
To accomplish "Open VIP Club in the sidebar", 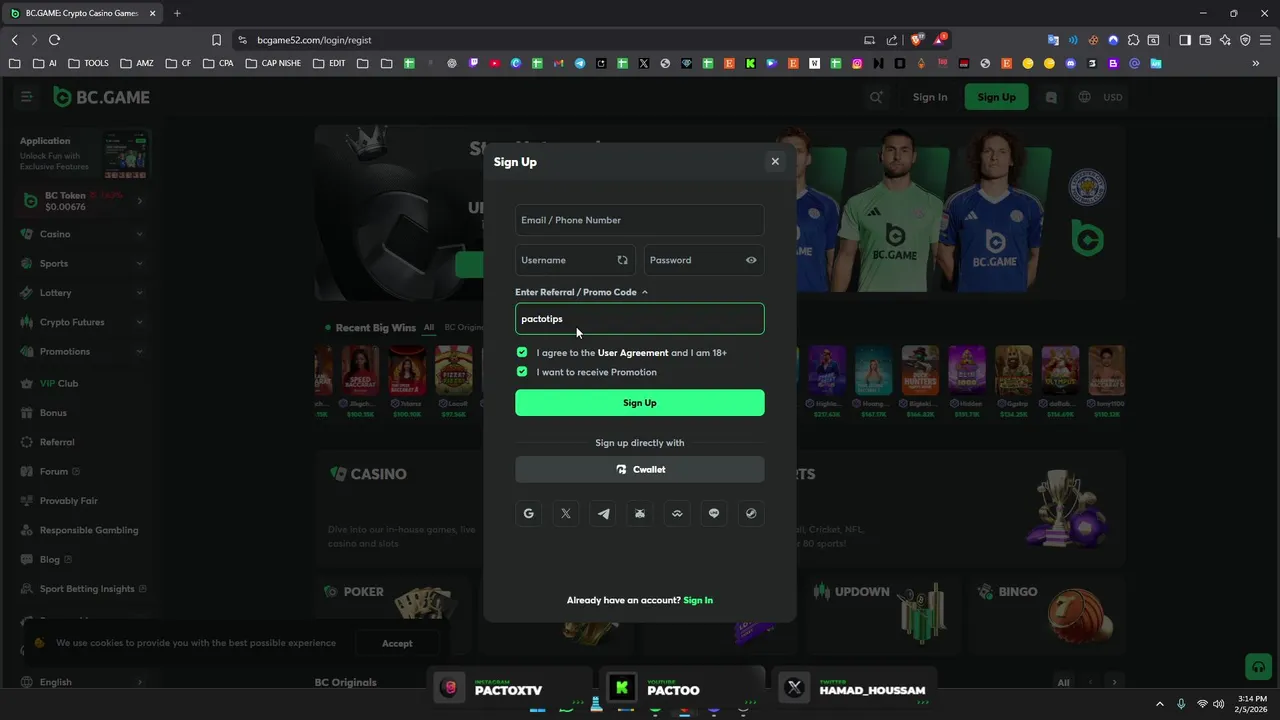I will [x=82, y=383].
